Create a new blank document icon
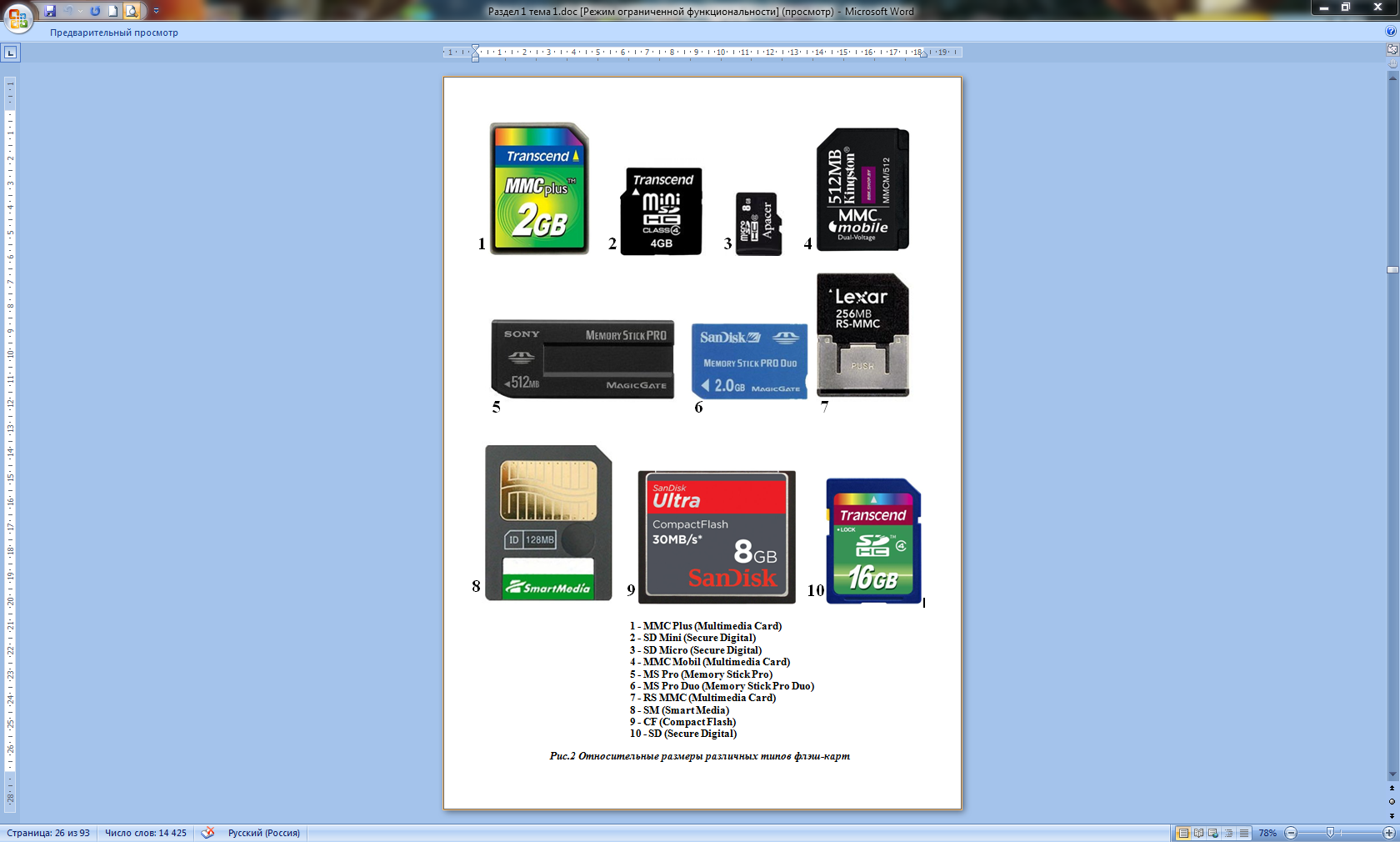The image size is (1400, 842). coord(113,11)
